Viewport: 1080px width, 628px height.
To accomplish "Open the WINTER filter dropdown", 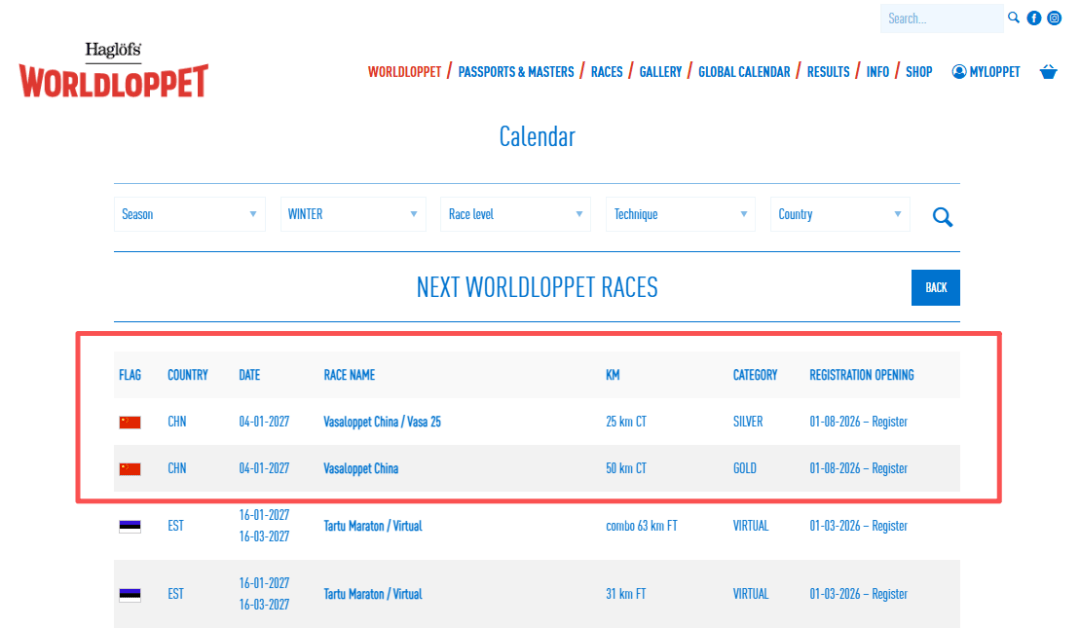I will 353,214.
